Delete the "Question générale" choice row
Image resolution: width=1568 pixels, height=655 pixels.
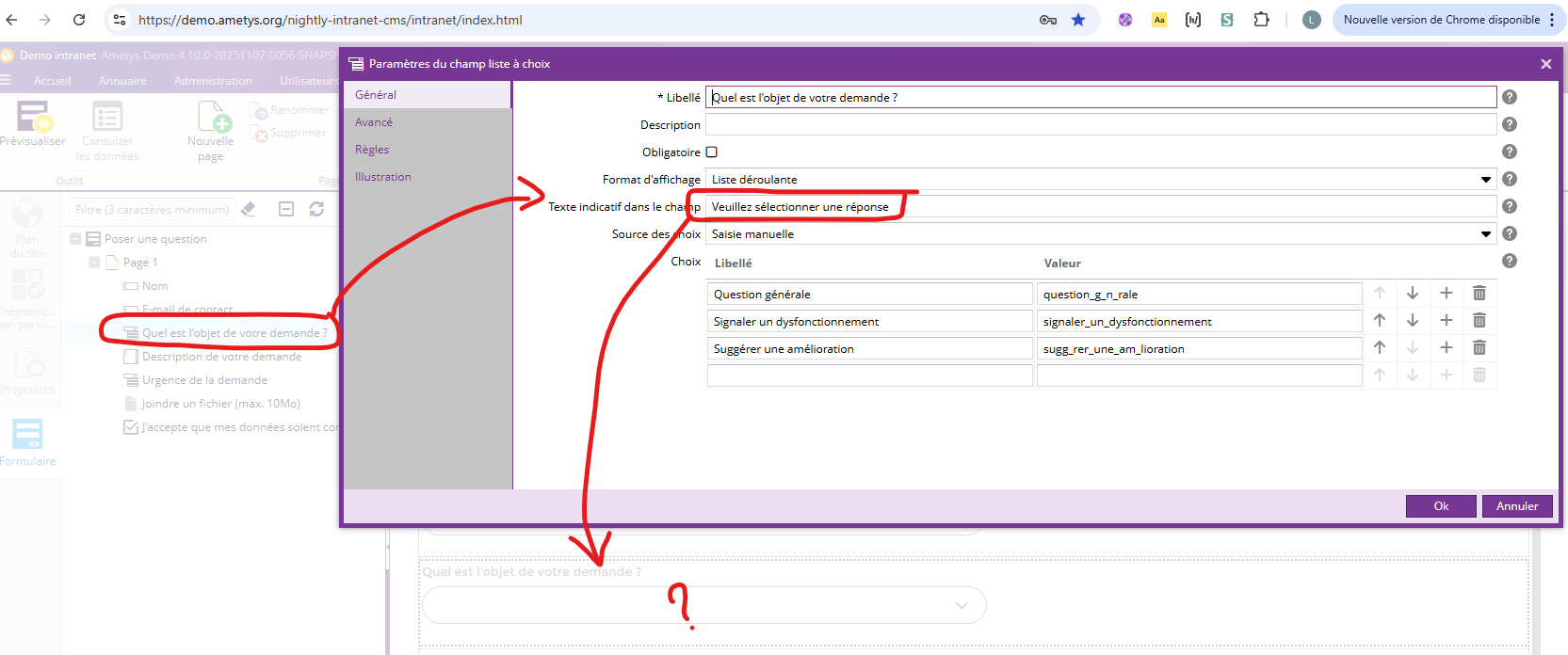(x=1479, y=294)
